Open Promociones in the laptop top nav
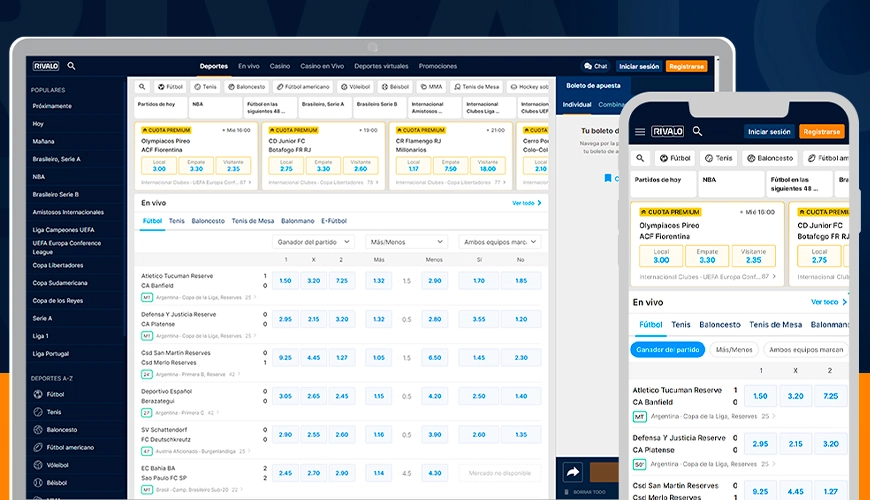This screenshot has height=500, width=870. pyautogui.click(x=438, y=66)
